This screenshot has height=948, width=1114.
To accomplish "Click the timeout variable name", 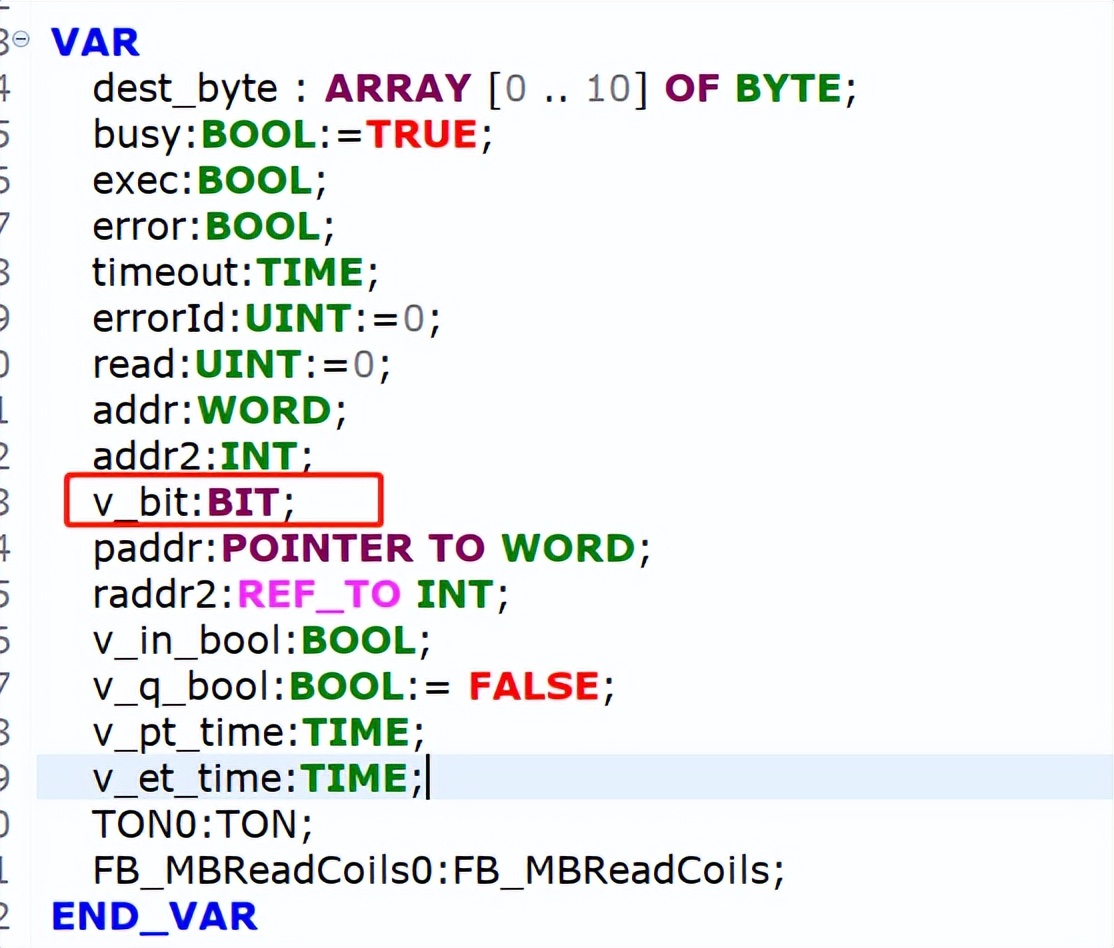I will [x=167, y=272].
